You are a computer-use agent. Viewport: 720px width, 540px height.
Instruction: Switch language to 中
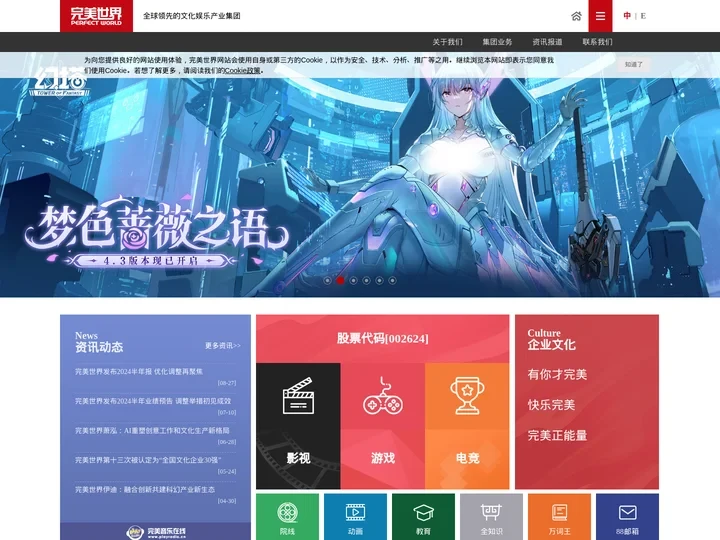point(627,16)
